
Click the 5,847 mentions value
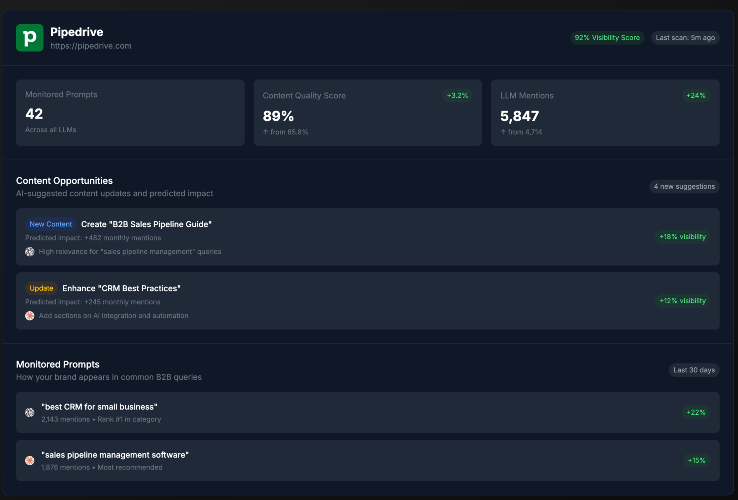click(x=520, y=116)
